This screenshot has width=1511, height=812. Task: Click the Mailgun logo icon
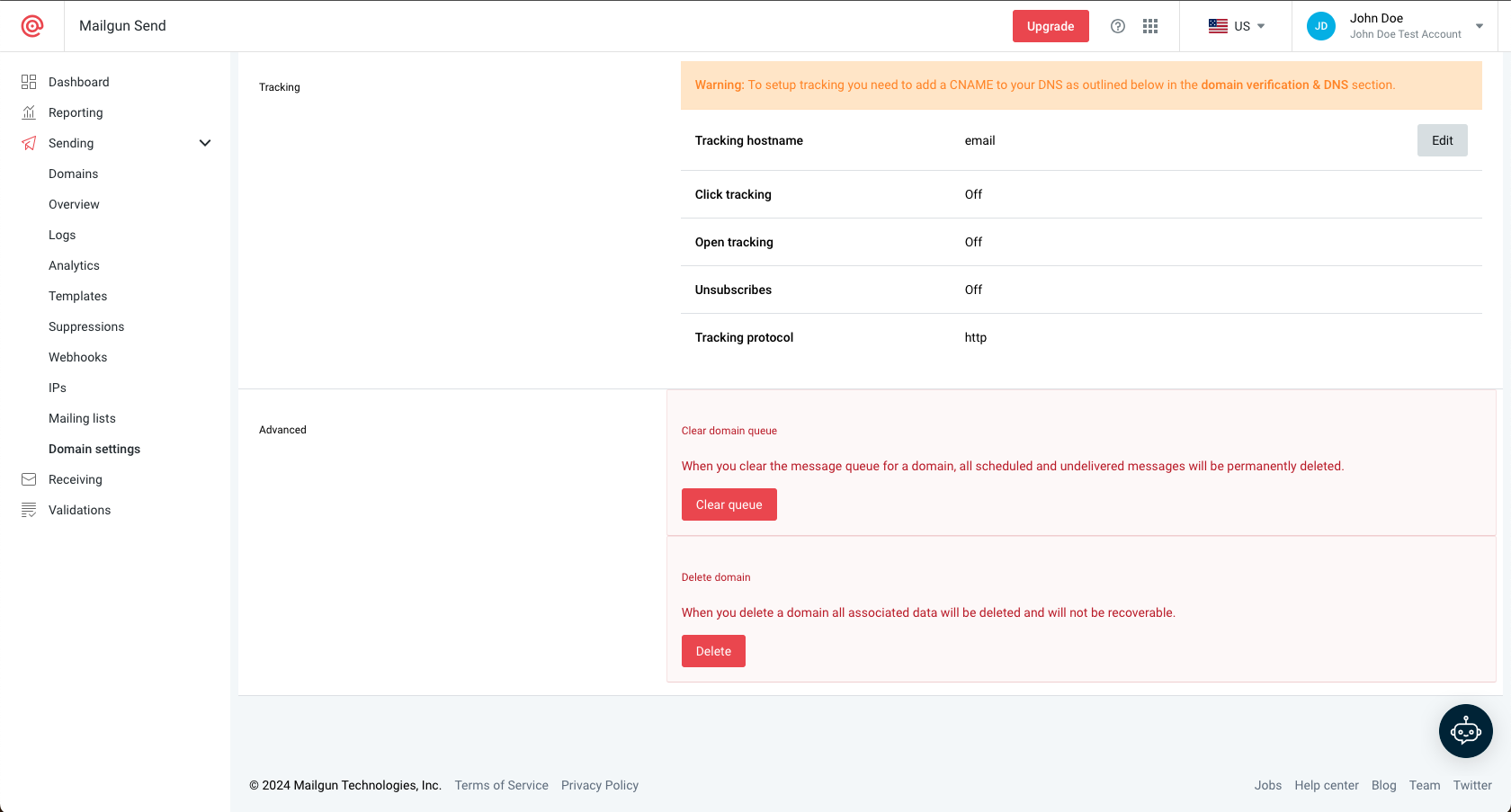(32, 26)
